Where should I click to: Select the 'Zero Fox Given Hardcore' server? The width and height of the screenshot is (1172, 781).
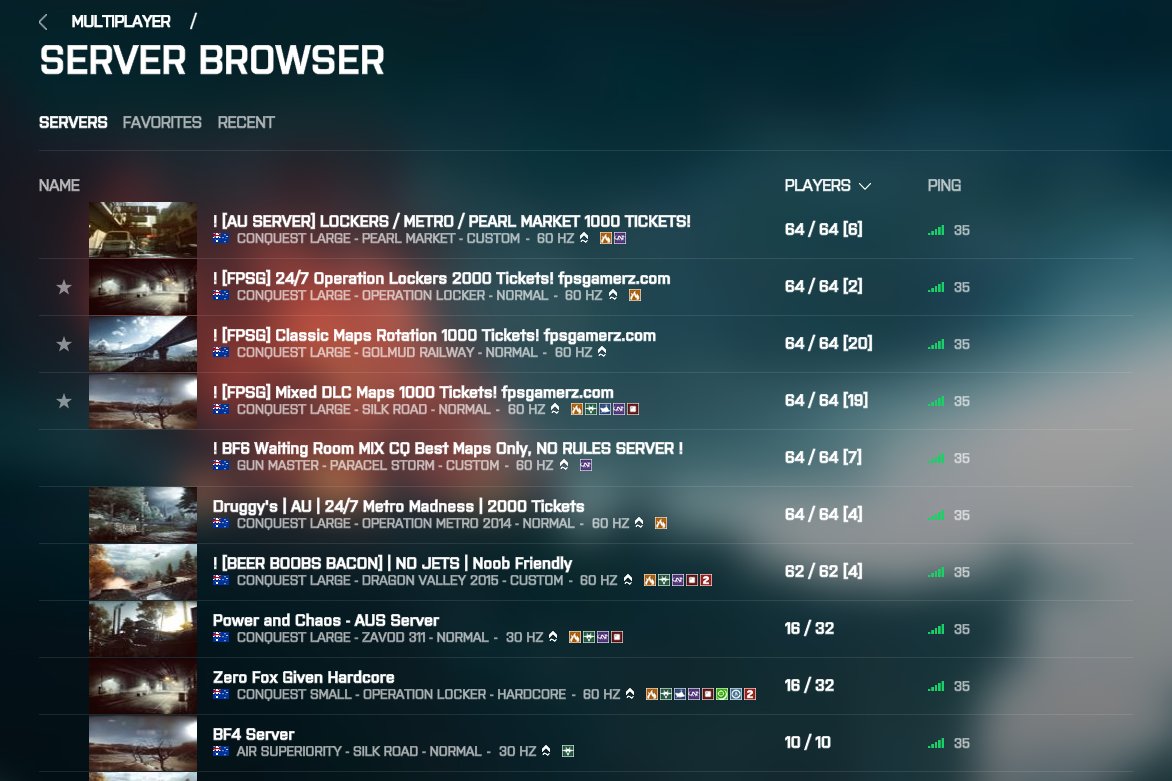click(x=586, y=686)
